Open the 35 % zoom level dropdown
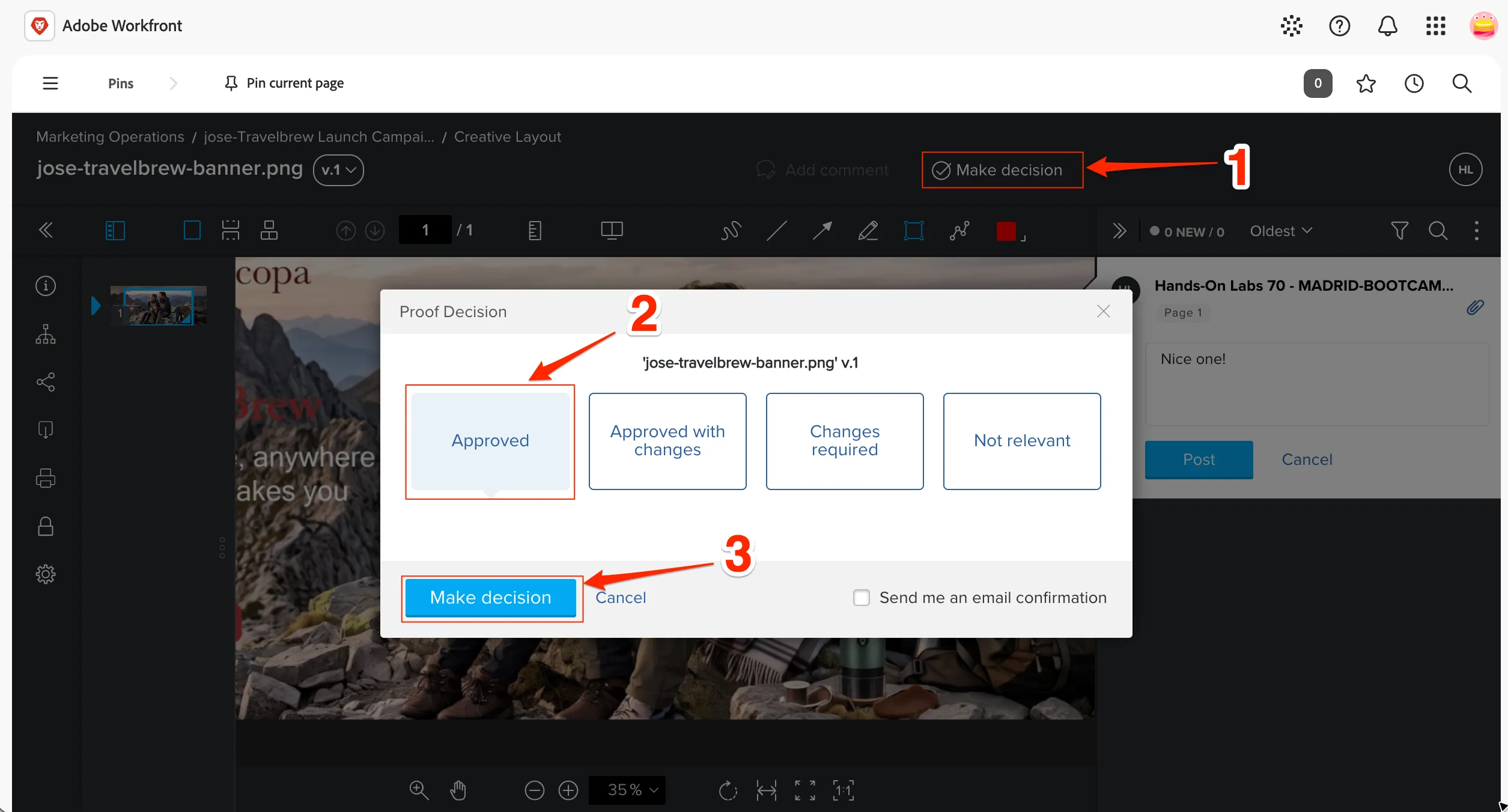This screenshot has width=1508, height=812. [x=627, y=790]
